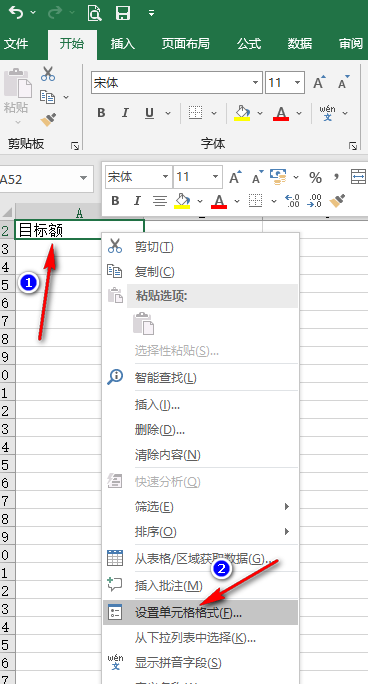368x684 pixels.
Task: Click the ribbon Borders icon
Action: [195, 113]
